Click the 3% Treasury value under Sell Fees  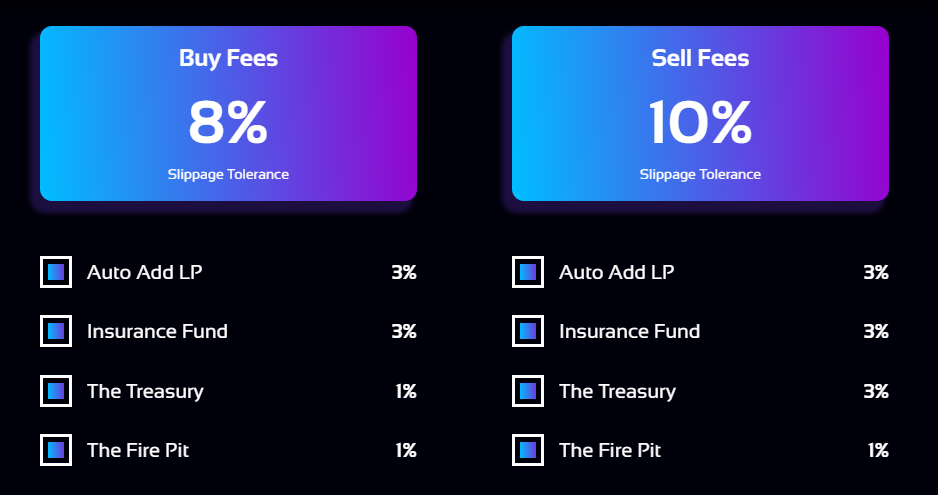[x=876, y=391]
